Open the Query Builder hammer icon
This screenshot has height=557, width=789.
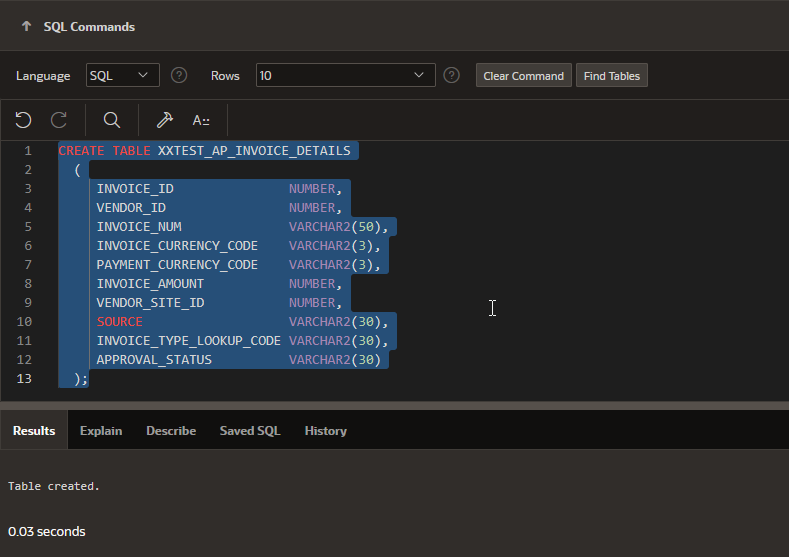point(165,120)
